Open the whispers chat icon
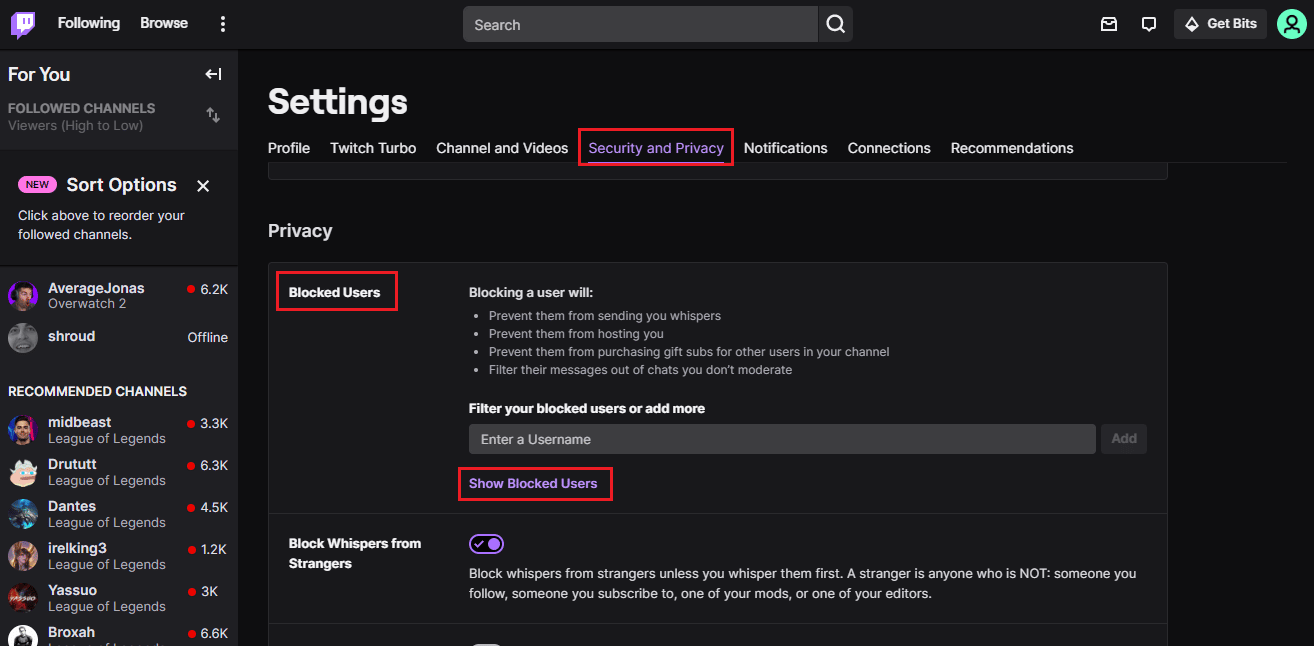 1149,24
